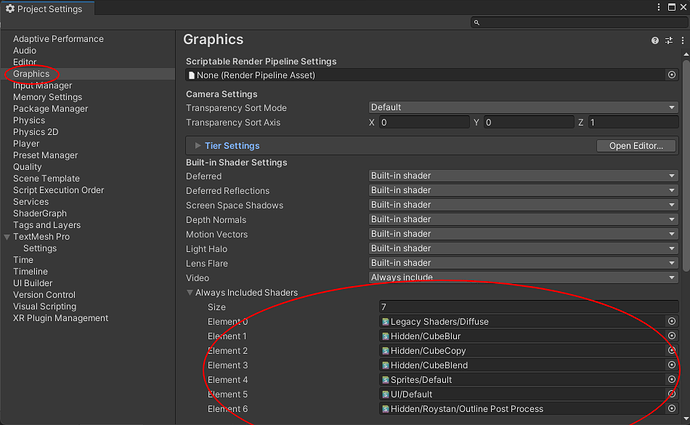Viewport: 690px width, 425px height.
Task: Open object picker for Outline Post Process
Action: (x=672, y=409)
